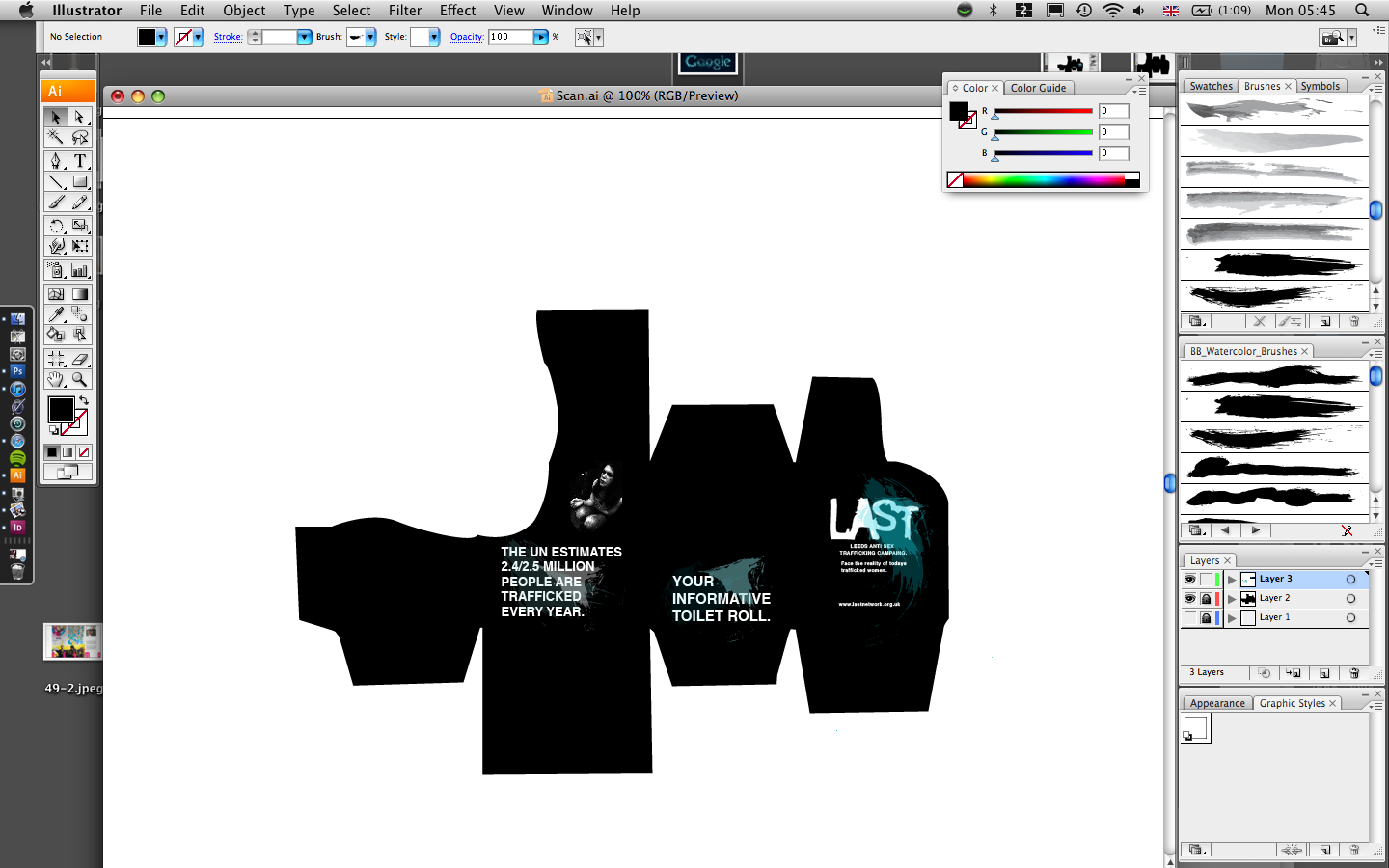Open the Opacity dropdown arrow
The width and height of the screenshot is (1389, 868).
click(x=541, y=37)
